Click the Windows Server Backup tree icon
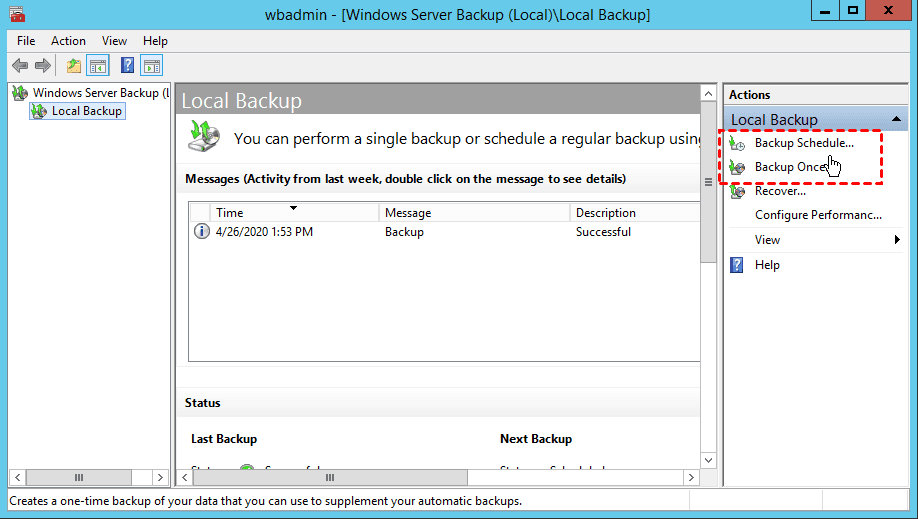918x519 pixels. 20,93
